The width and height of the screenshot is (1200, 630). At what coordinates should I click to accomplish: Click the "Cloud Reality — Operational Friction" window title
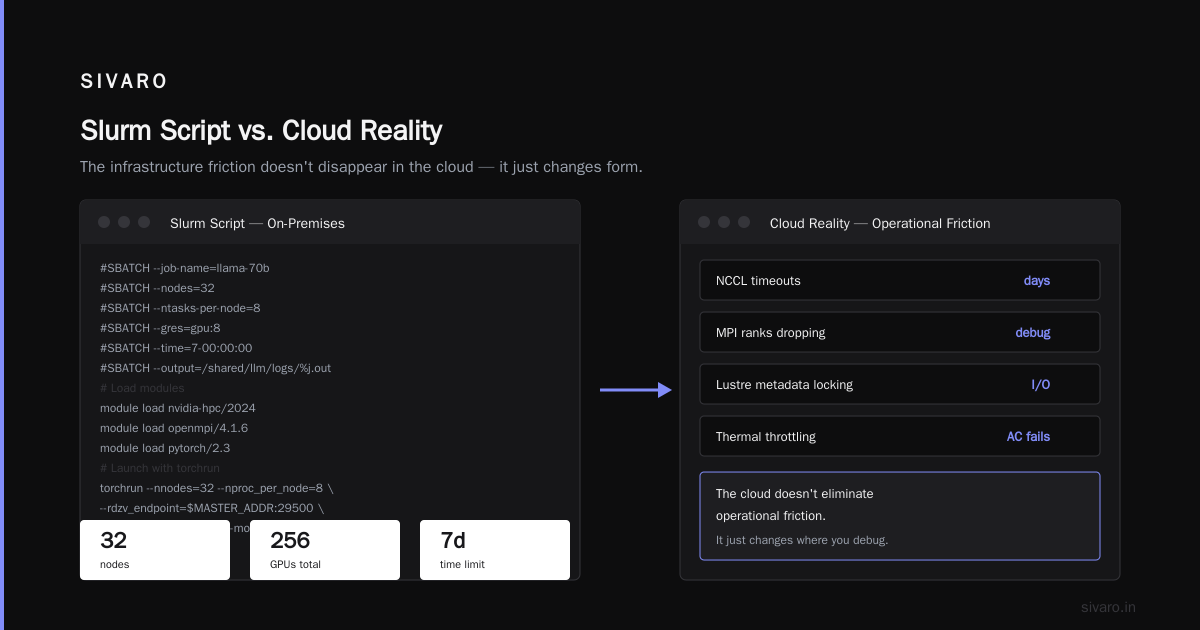click(x=880, y=223)
